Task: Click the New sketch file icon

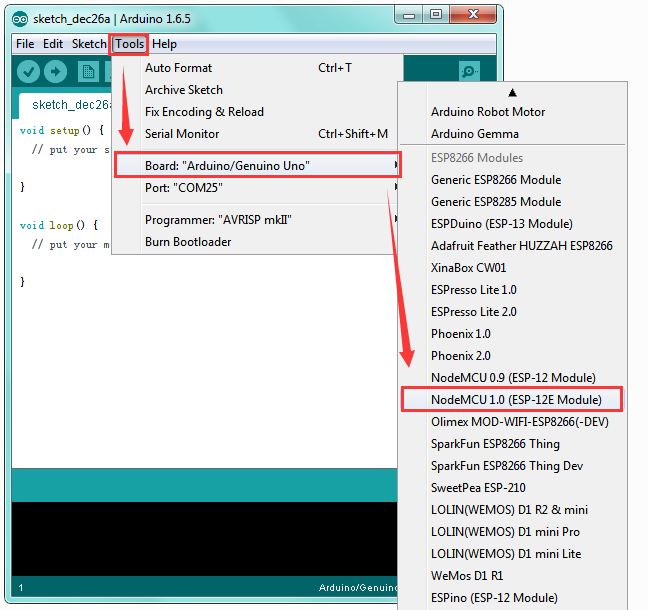Action: click(88, 71)
